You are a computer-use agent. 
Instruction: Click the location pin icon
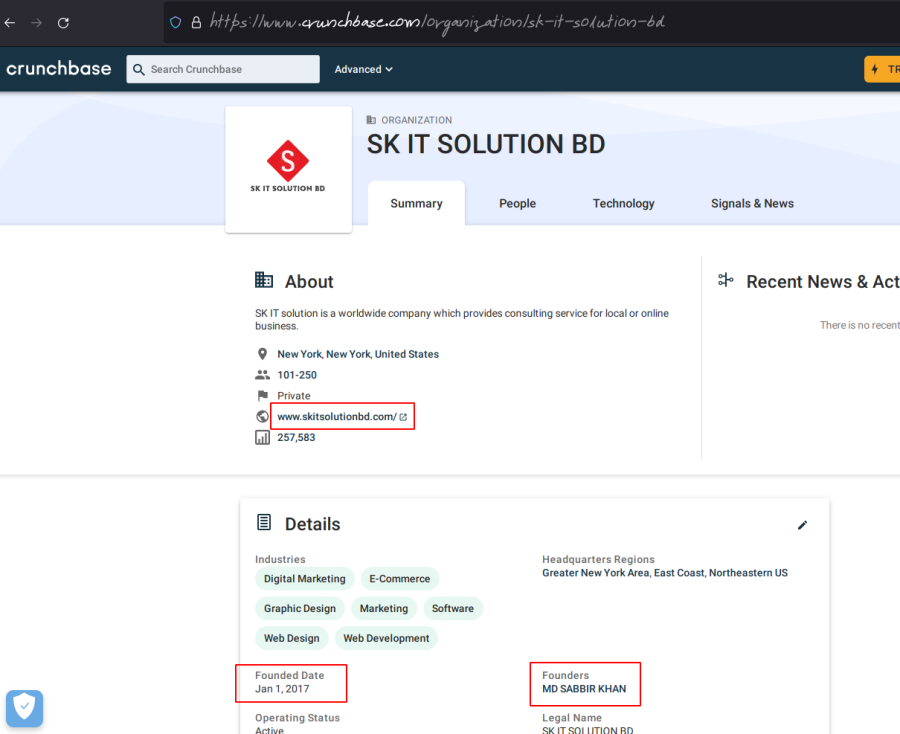(x=262, y=354)
